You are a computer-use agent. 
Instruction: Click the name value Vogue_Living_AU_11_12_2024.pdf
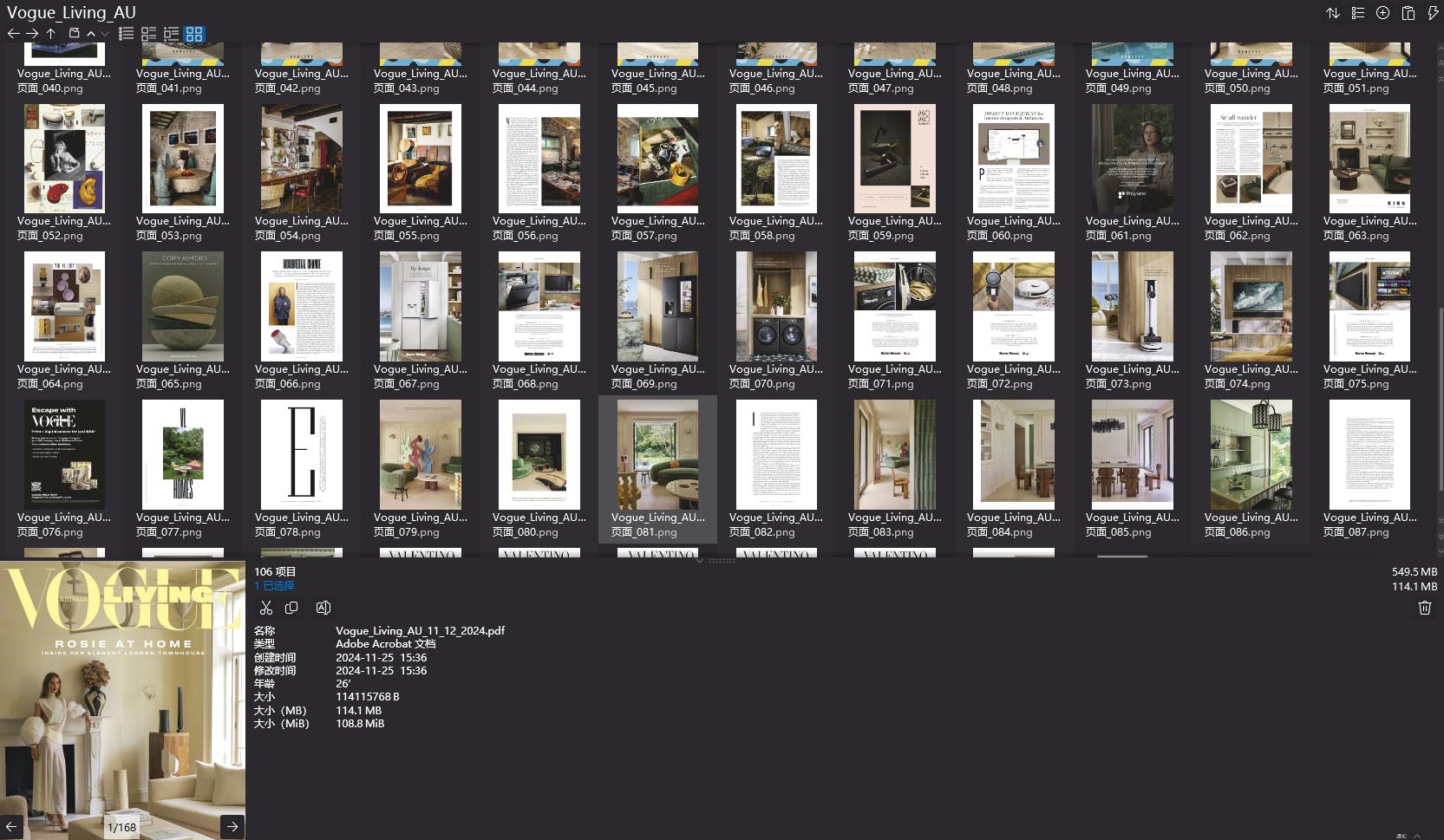click(x=420, y=631)
